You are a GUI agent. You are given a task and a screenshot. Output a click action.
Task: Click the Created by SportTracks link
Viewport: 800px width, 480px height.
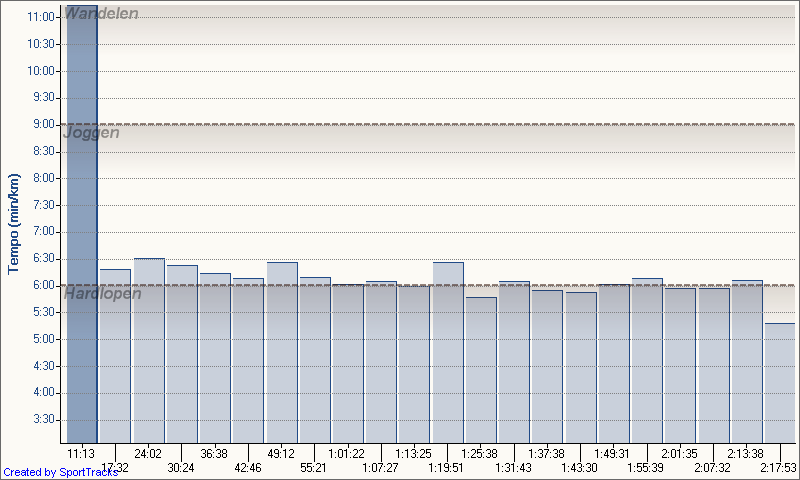pyautogui.click(x=60, y=472)
